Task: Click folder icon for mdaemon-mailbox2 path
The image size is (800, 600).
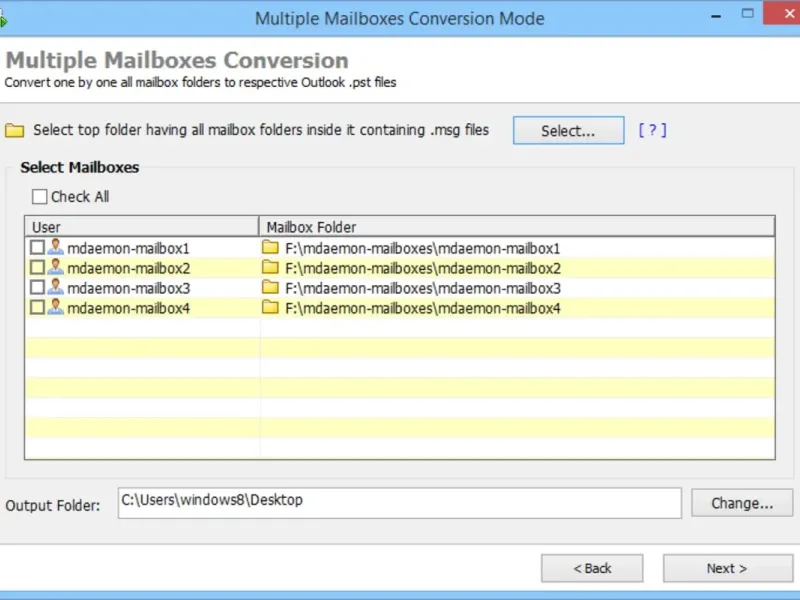Action: tap(270, 268)
